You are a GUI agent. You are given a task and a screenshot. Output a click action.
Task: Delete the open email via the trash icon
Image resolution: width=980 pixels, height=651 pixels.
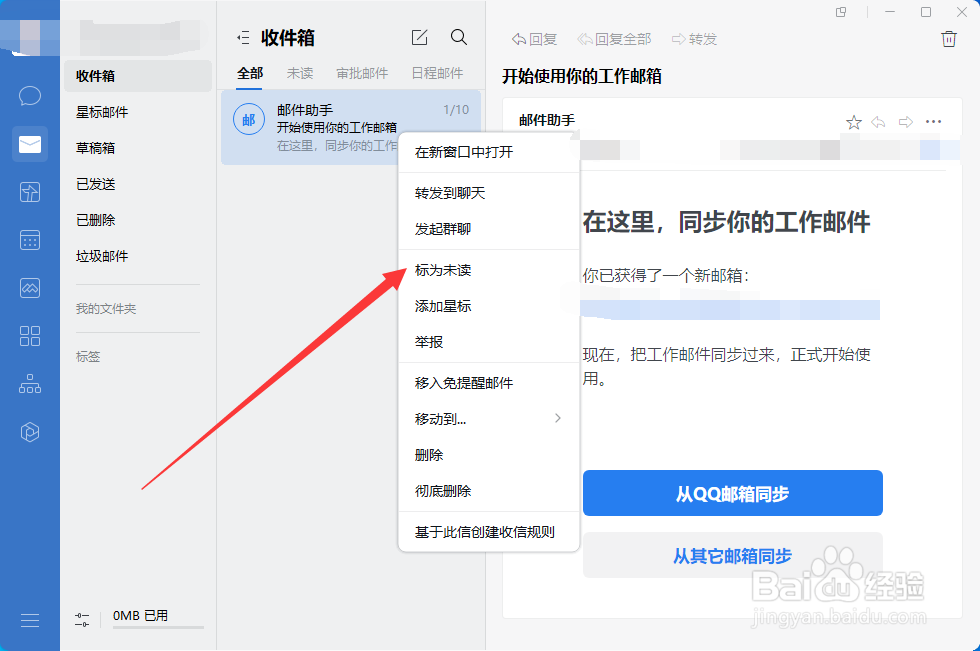pyautogui.click(x=950, y=38)
